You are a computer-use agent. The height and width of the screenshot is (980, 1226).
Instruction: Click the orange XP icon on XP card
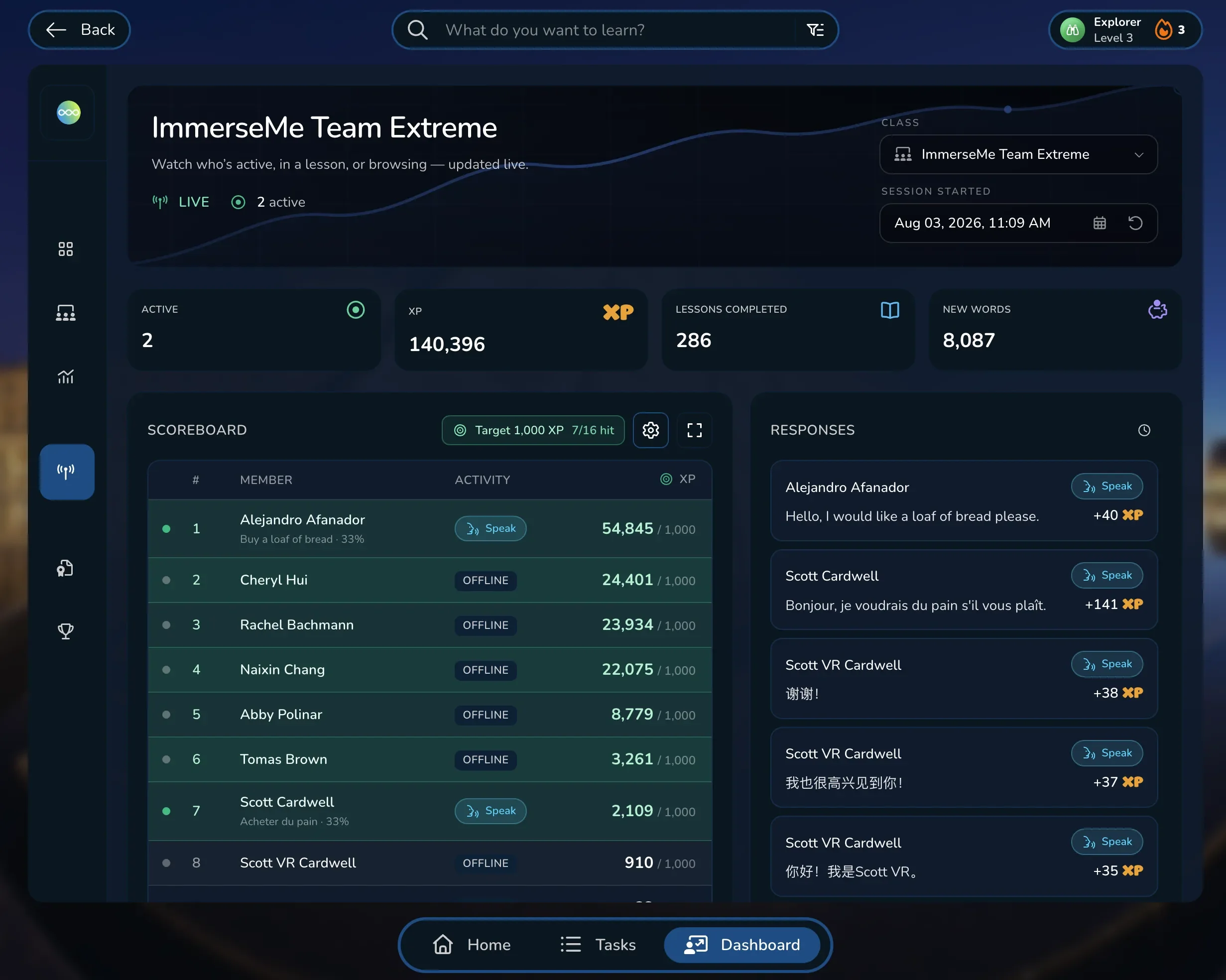coord(618,312)
